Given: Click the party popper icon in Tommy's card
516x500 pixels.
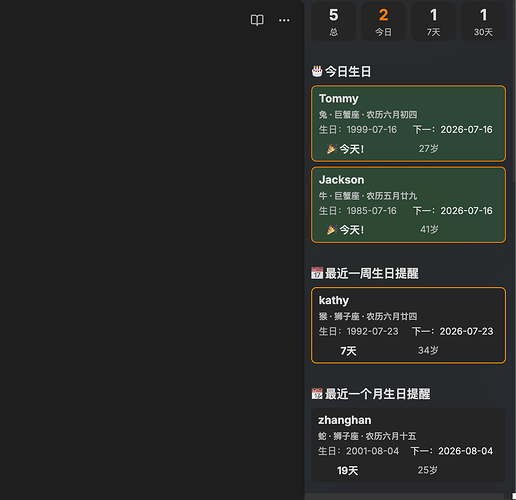Looking at the screenshot, I should pyautogui.click(x=332, y=149).
